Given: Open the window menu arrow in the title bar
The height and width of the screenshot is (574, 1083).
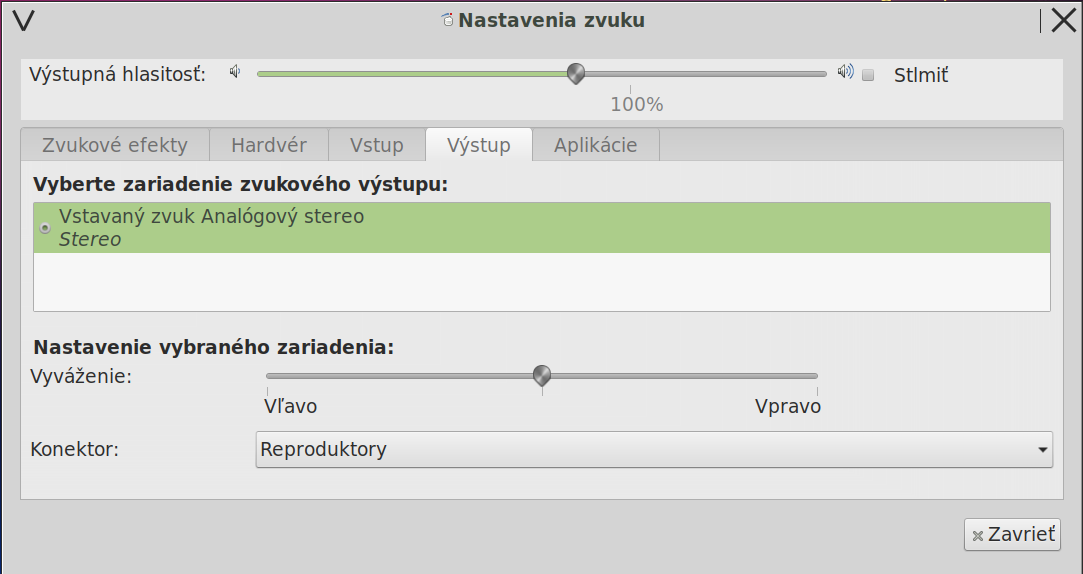Looking at the screenshot, I should 25,20.
